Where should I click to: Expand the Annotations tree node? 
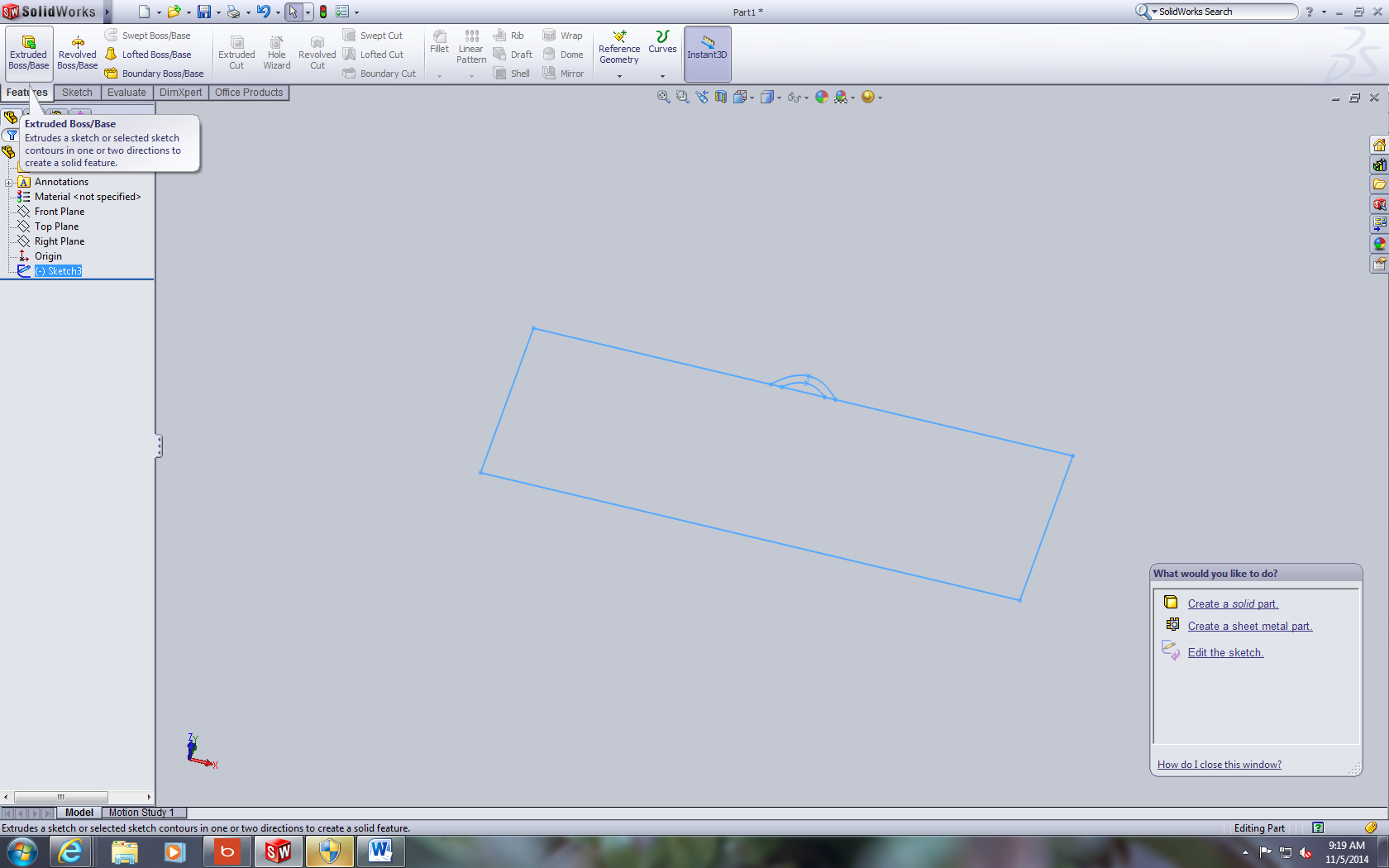click(x=8, y=183)
